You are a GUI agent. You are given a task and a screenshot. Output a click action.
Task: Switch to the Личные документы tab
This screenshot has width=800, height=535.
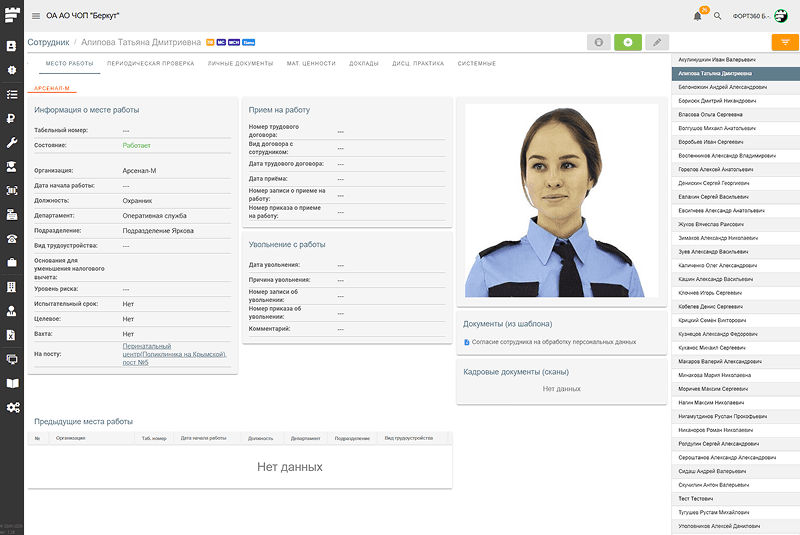[240, 64]
